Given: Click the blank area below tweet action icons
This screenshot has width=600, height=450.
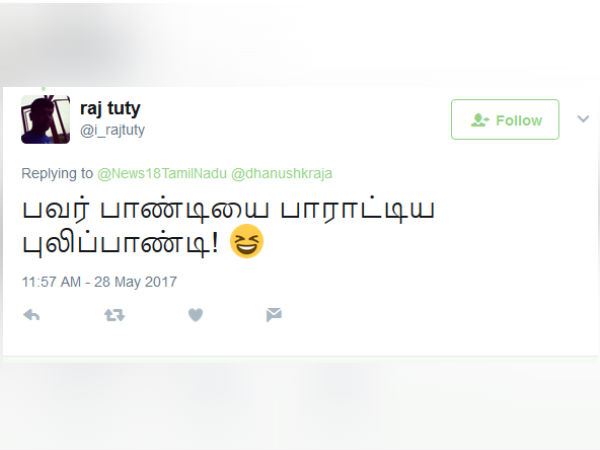Looking at the screenshot, I should [x=300, y=341].
